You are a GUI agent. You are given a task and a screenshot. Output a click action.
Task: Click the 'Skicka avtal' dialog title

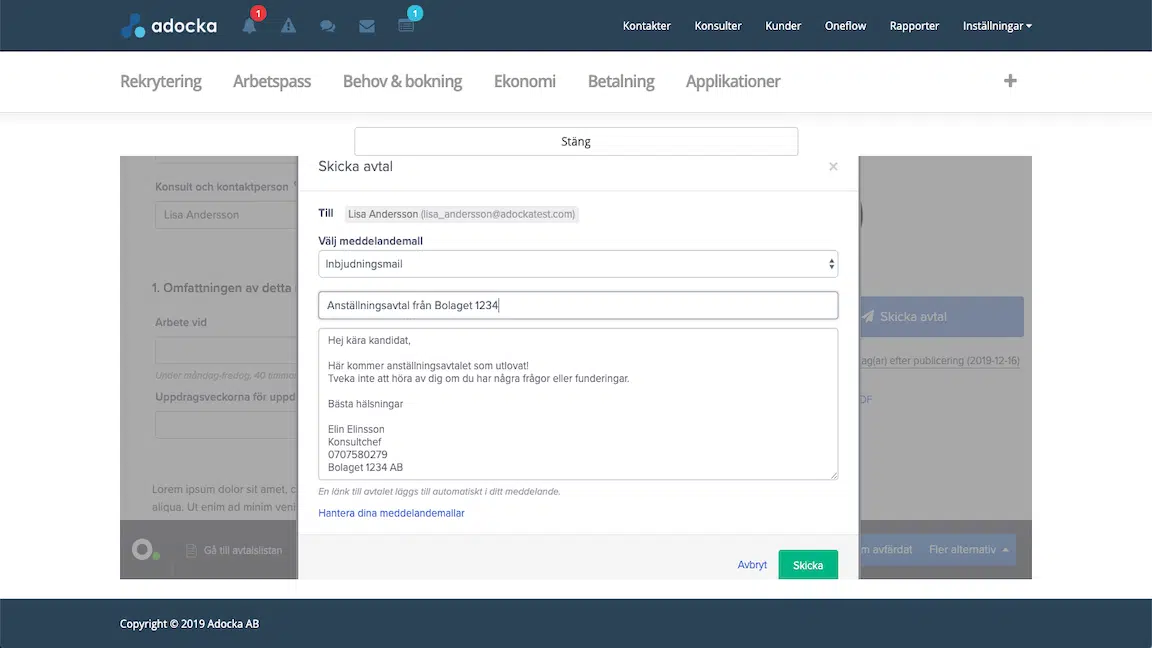(x=356, y=166)
